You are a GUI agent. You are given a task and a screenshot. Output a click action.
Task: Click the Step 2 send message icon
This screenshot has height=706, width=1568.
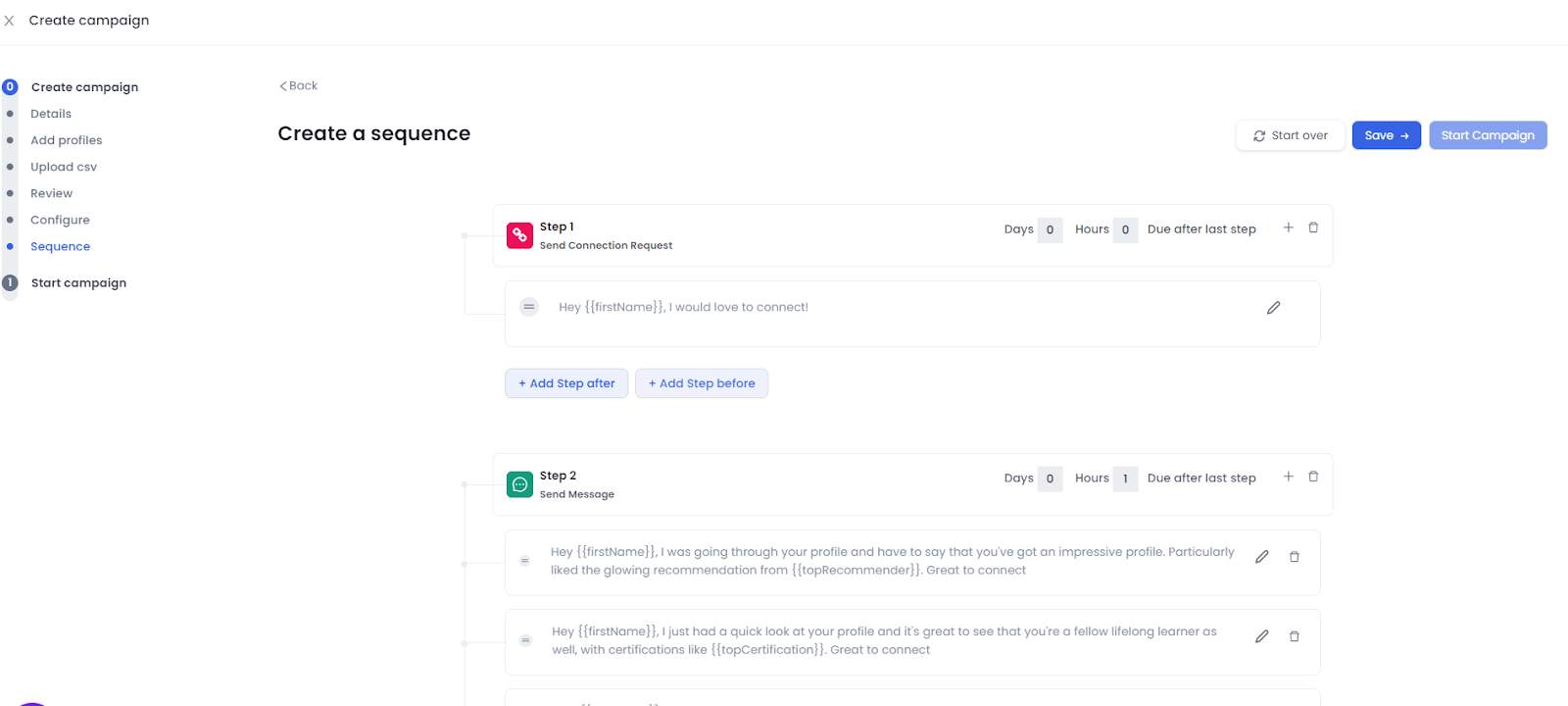(519, 484)
